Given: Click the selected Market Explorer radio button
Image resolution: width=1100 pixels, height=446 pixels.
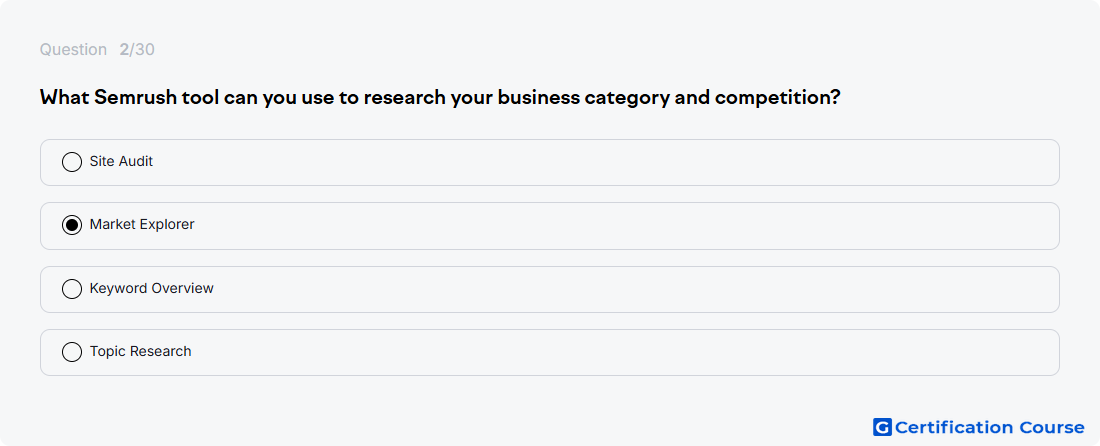Looking at the screenshot, I should tap(72, 225).
